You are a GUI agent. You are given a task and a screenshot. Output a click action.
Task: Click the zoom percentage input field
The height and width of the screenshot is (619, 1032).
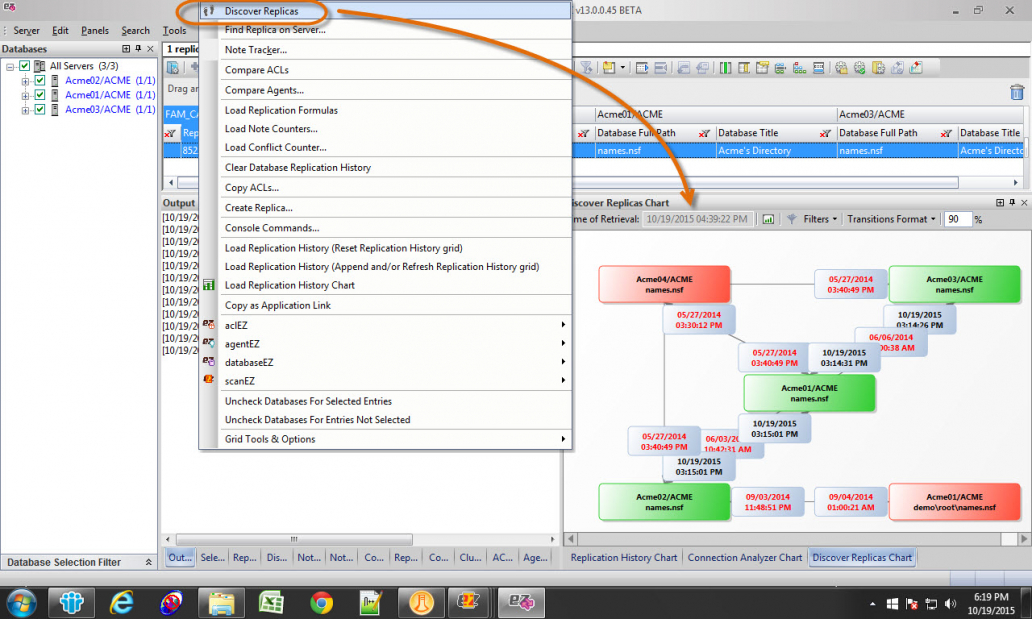[x=958, y=219]
